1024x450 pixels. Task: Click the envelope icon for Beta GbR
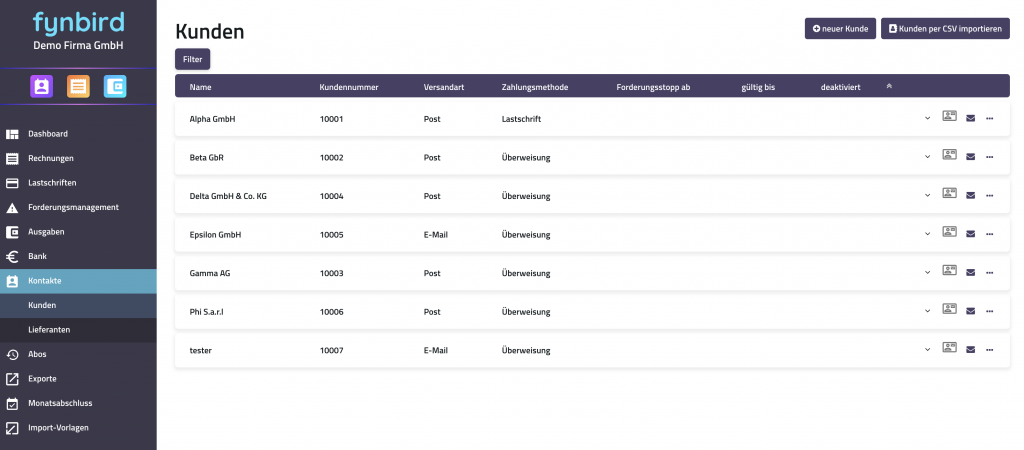pos(970,157)
